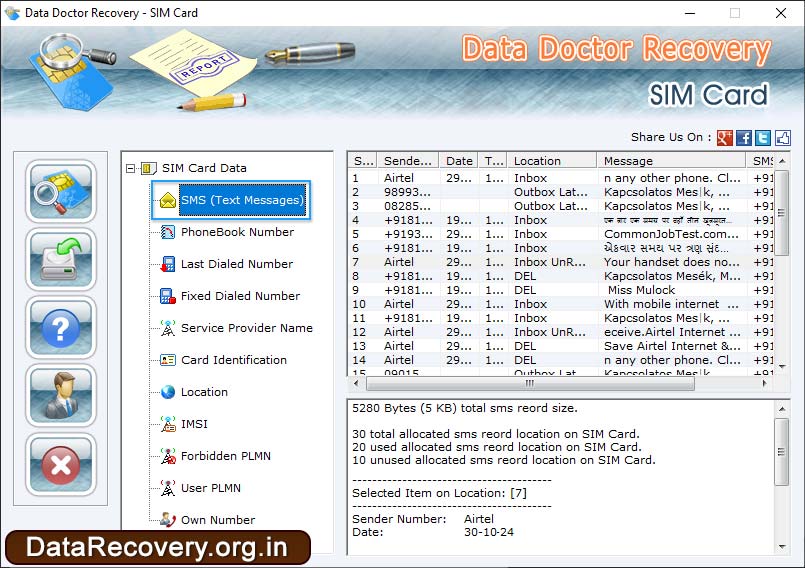
Task: Open the help question mark button
Action: [61, 328]
